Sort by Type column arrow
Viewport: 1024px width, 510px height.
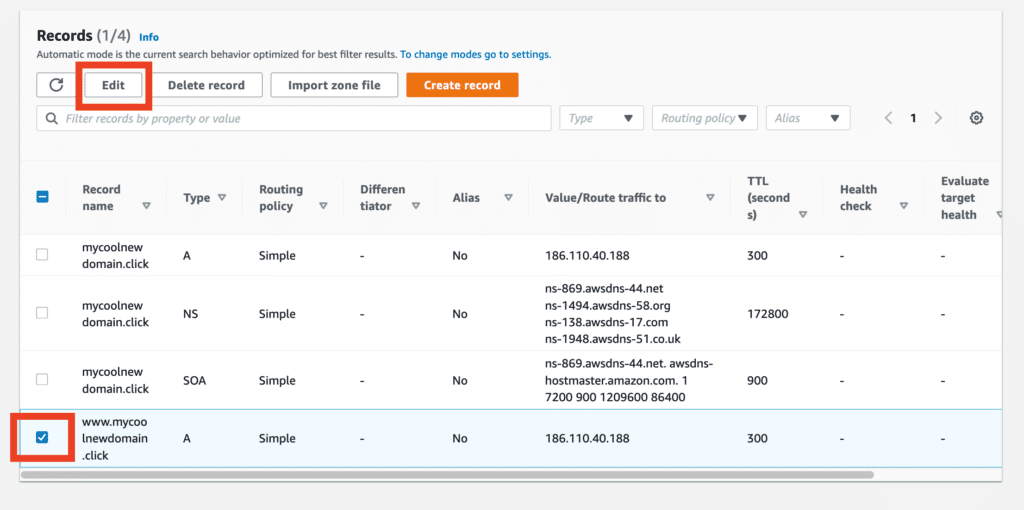pyautogui.click(x=222, y=198)
